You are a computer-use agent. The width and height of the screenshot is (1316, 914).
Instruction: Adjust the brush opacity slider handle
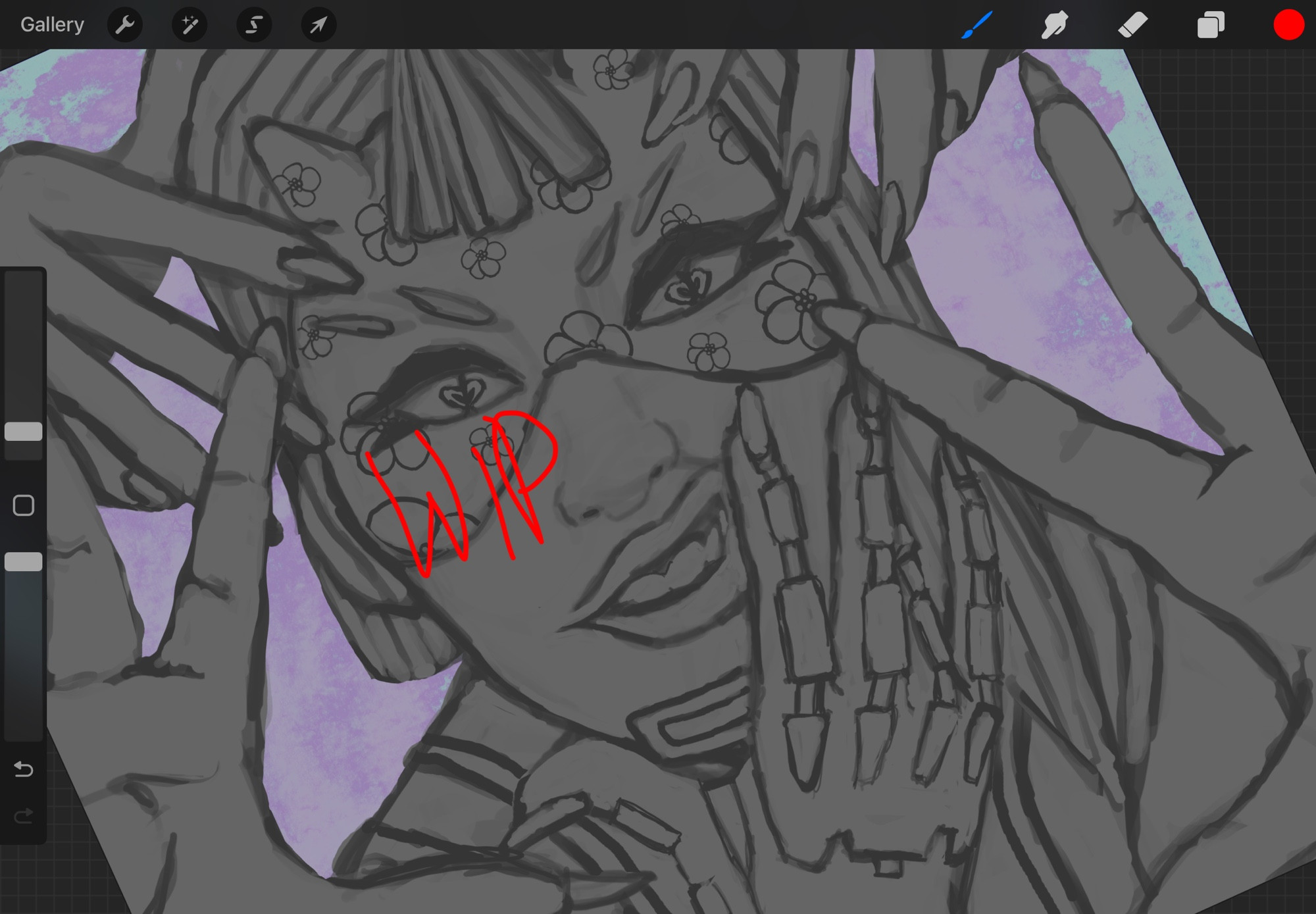tap(24, 562)
